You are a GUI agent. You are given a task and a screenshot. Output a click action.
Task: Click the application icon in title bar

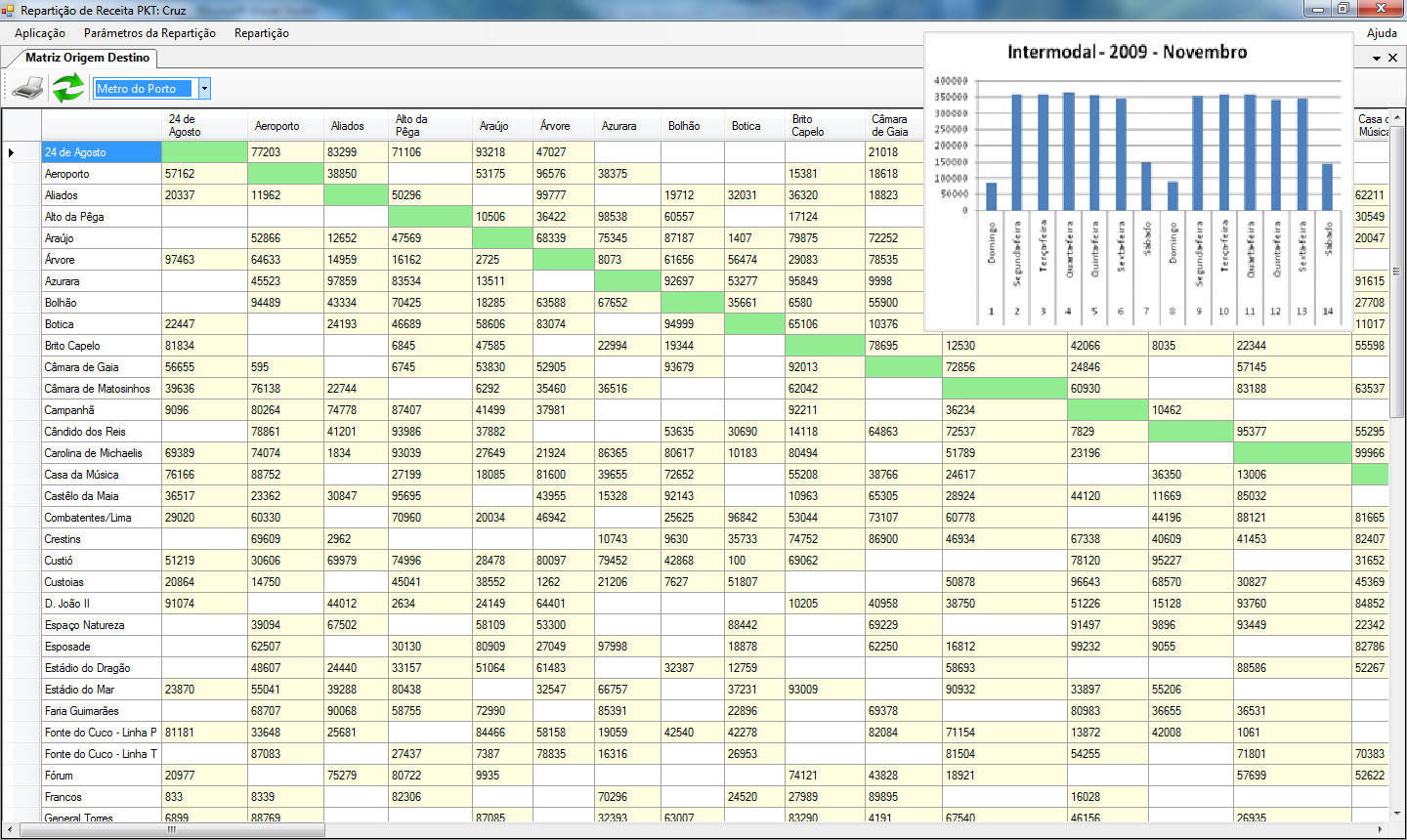click(x=9, y=10)
